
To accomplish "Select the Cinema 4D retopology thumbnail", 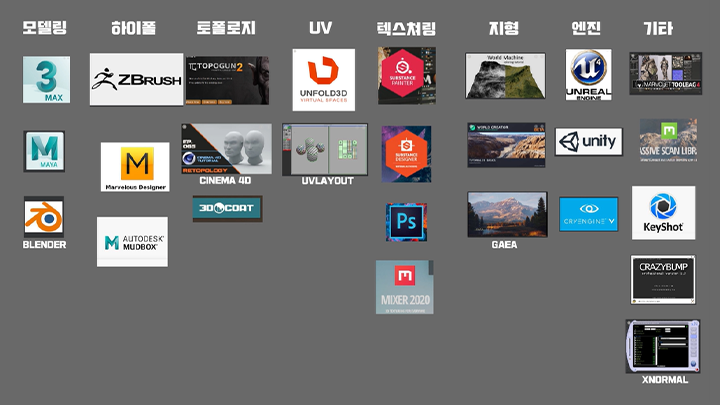I will tap(226, 149).
